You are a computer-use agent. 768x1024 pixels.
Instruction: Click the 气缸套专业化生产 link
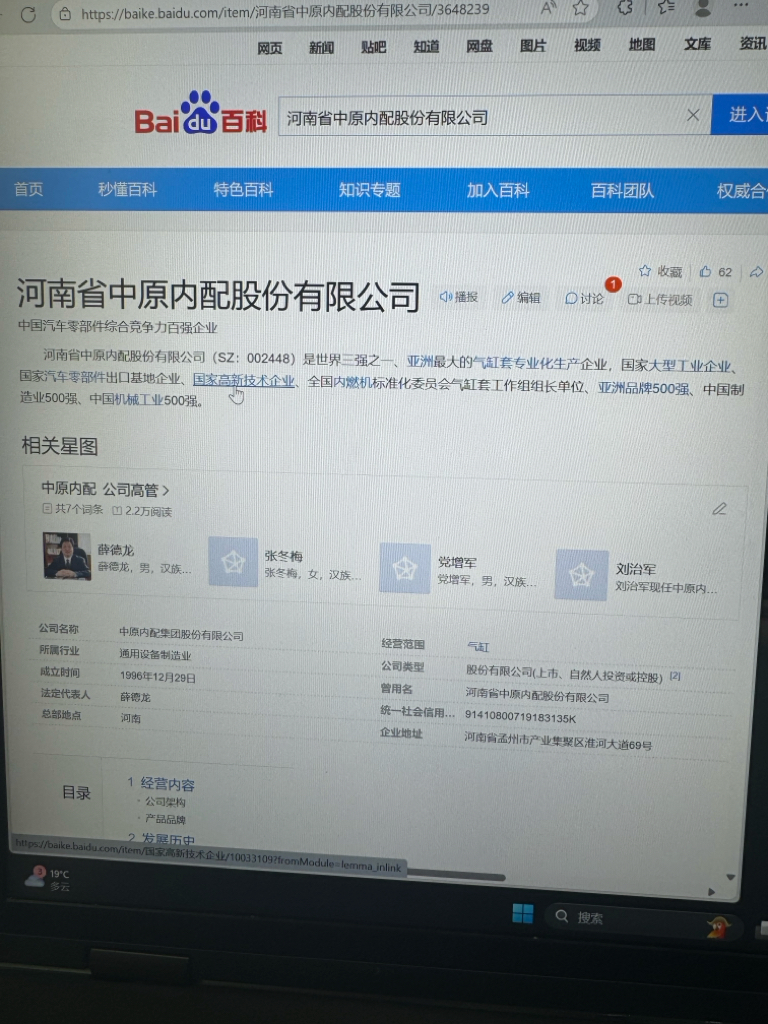pos(526,363)
